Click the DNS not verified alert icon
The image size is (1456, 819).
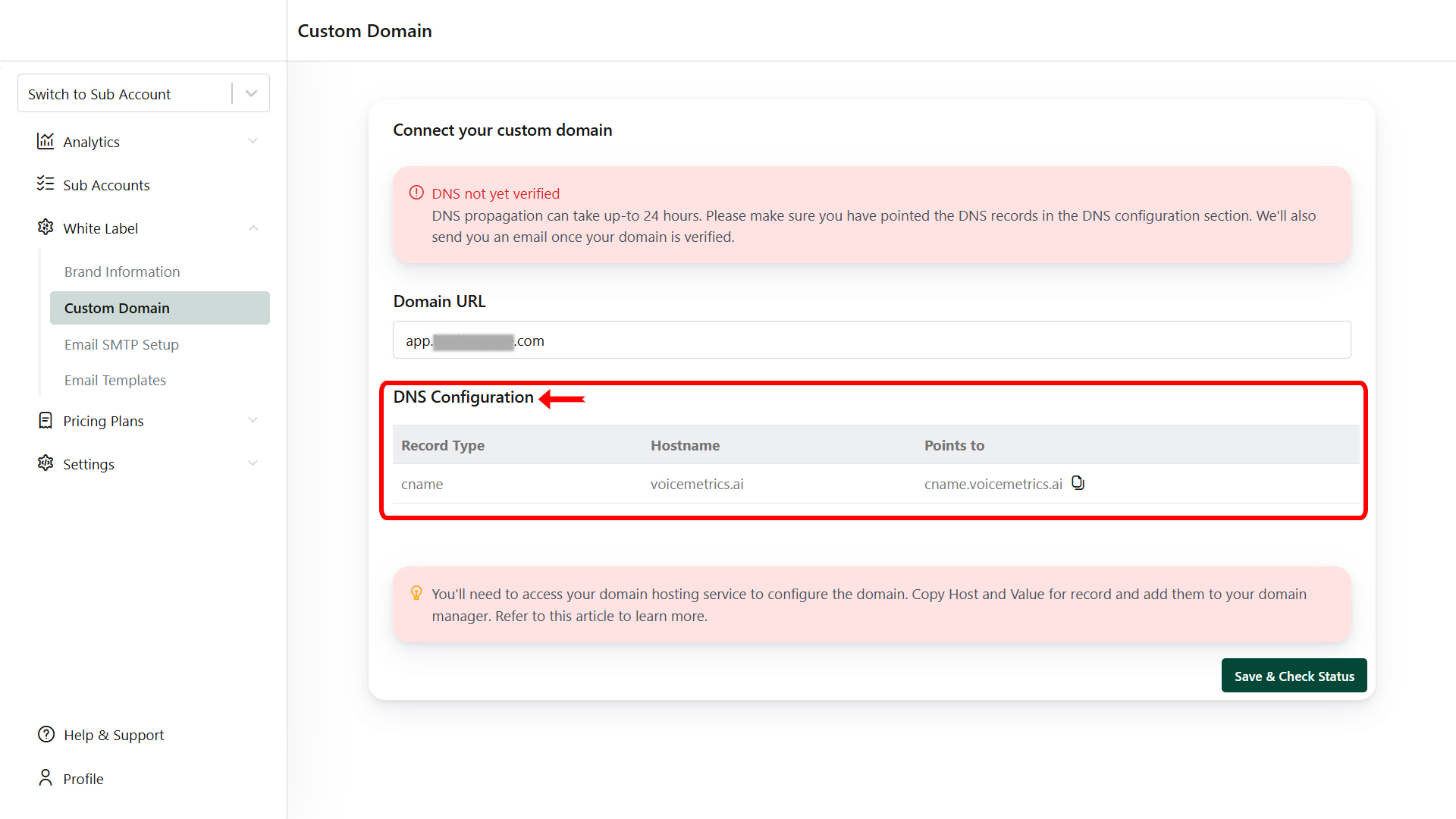click(416, 193)
